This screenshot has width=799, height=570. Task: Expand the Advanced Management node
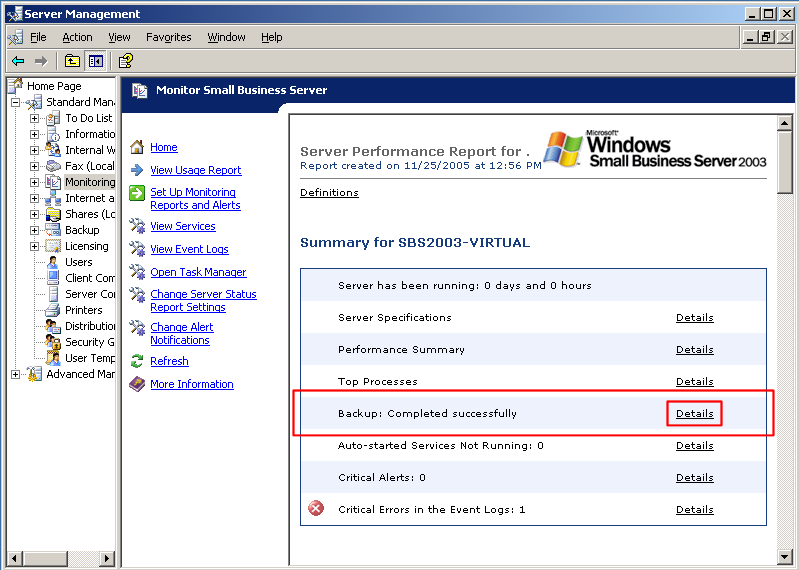pos(16,374)
